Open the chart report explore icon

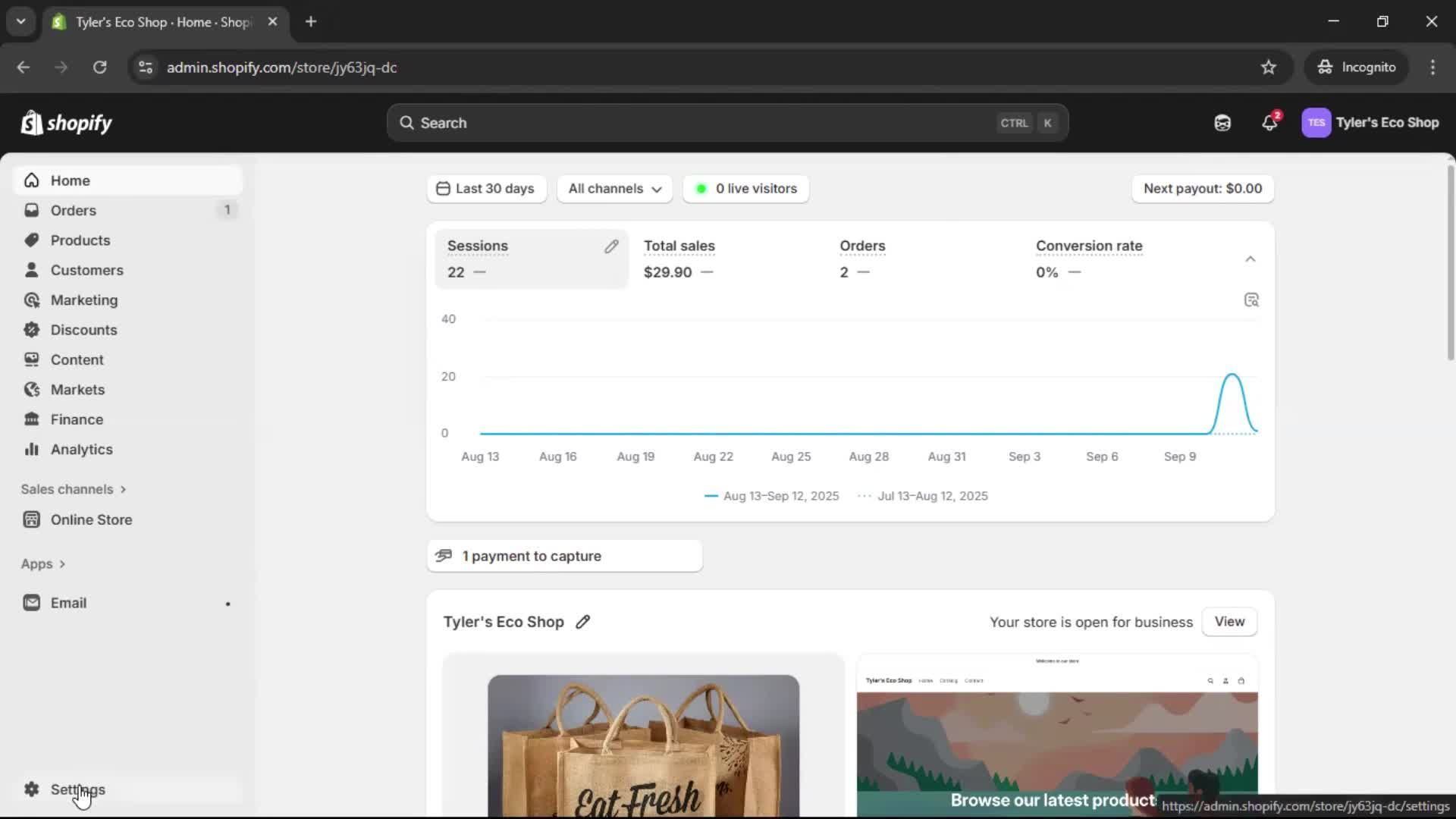coord(1251,300)
